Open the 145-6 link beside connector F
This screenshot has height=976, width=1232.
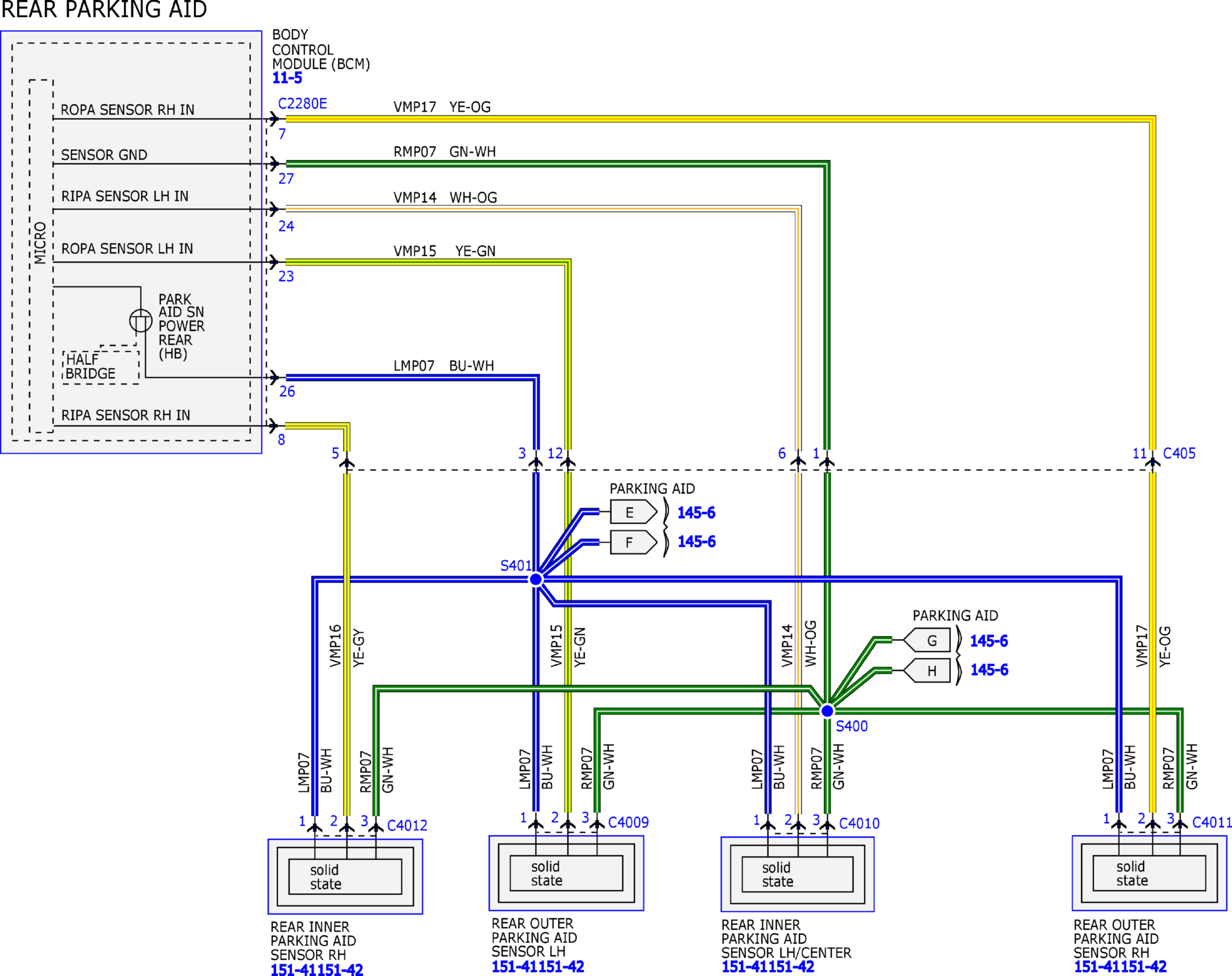coord(696,542)
